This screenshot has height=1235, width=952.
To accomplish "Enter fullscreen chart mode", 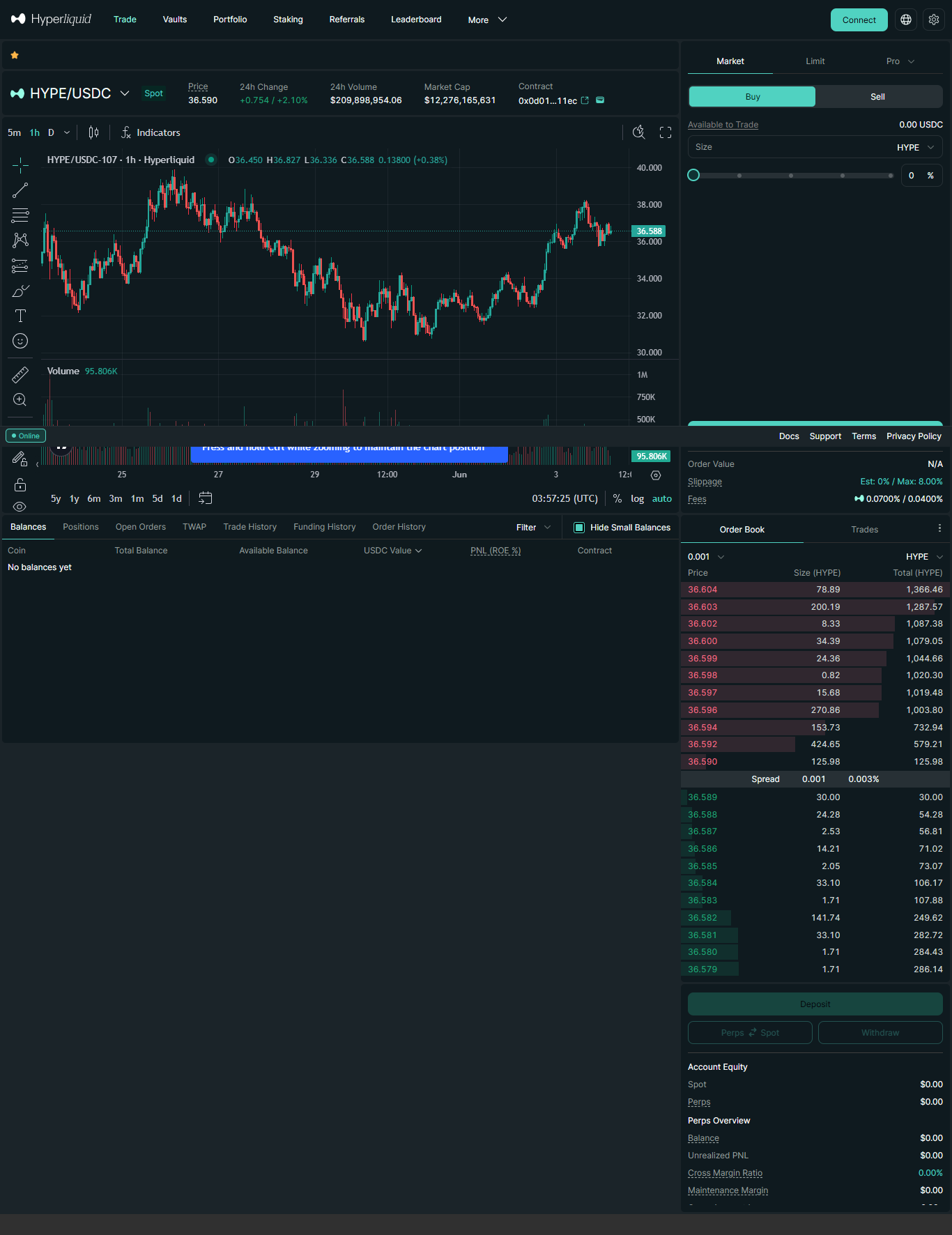I will [x=666, y=132].
